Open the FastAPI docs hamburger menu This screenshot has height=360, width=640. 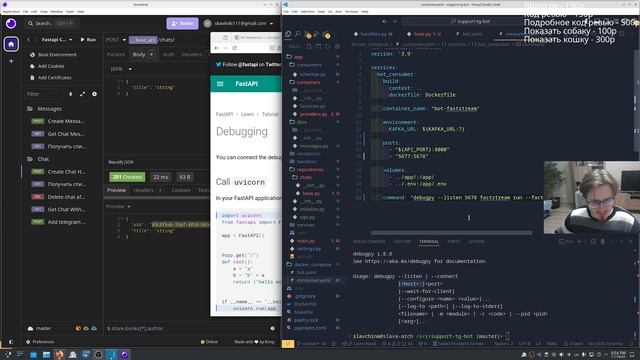[x=220, y=84]
